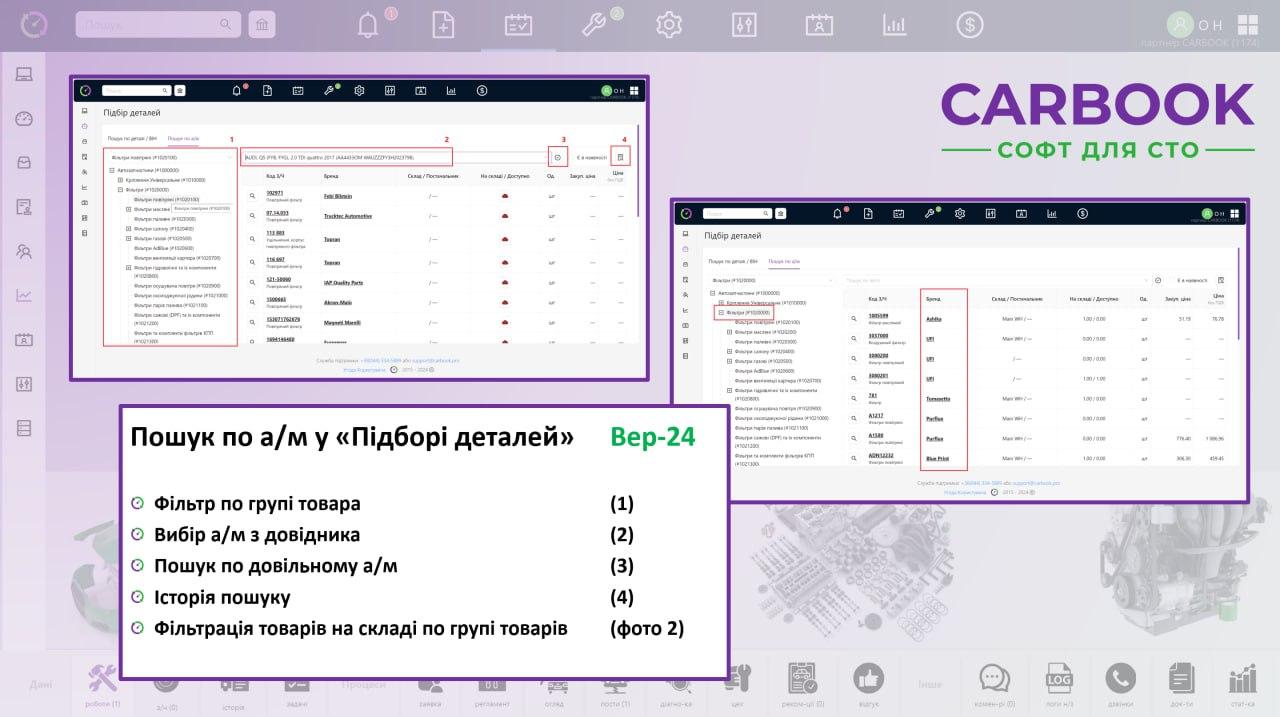Click the notification bell in the faded top bar
Viewport: 1280px width, 717px height.
point(368,26)
